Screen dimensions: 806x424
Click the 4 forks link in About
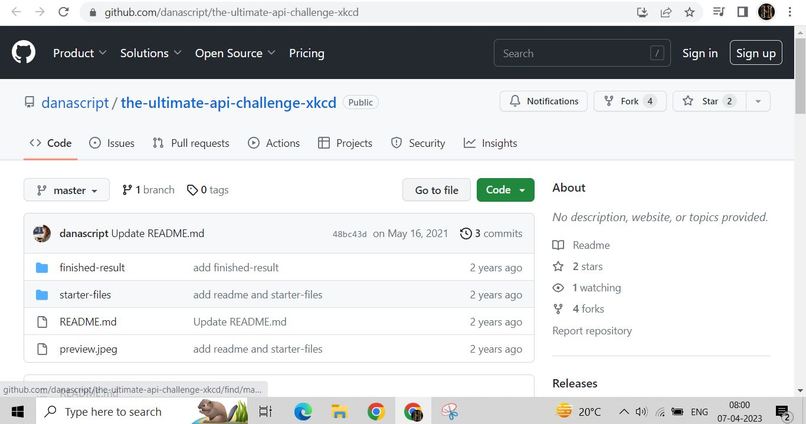(x=578, y=309)
